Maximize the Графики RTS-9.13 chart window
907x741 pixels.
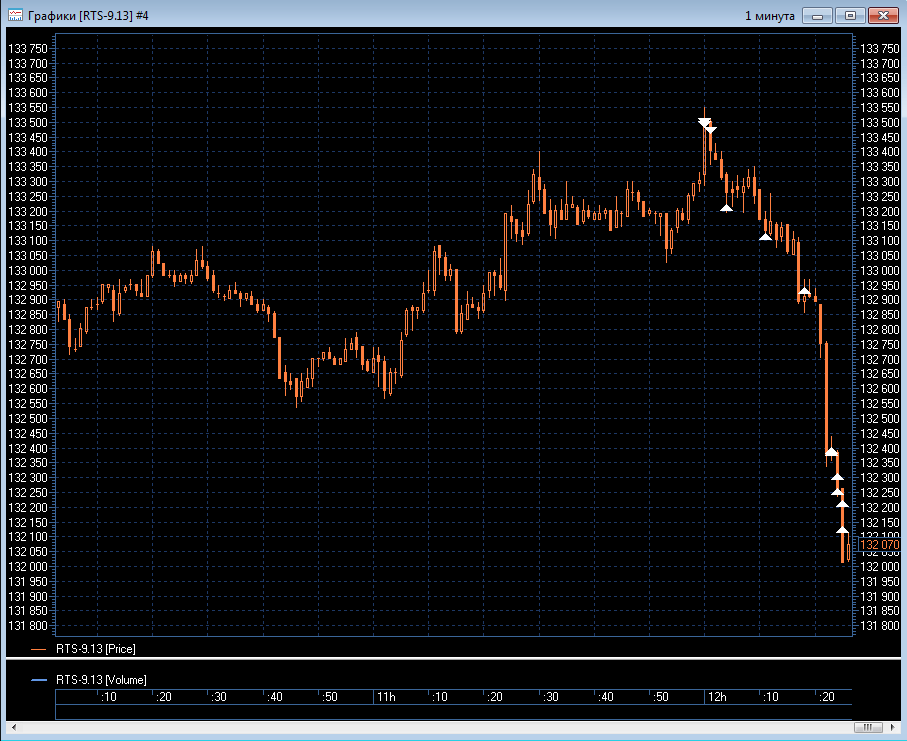[850, 16]
